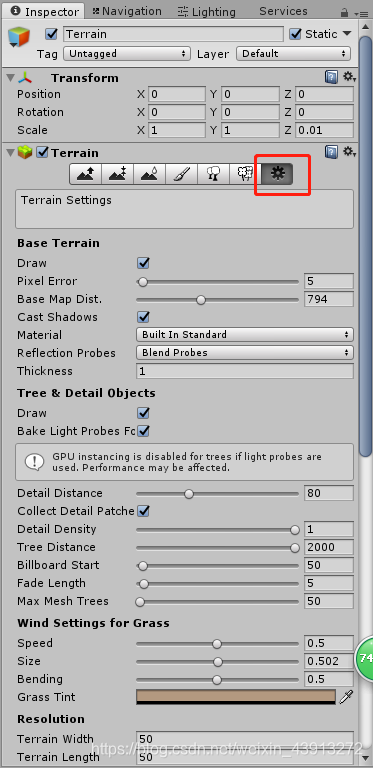The width and height of the screenshot is (373, 768).
Task: Select the Raise/Lower Terrain tool
Action: [x=86, y=174]
